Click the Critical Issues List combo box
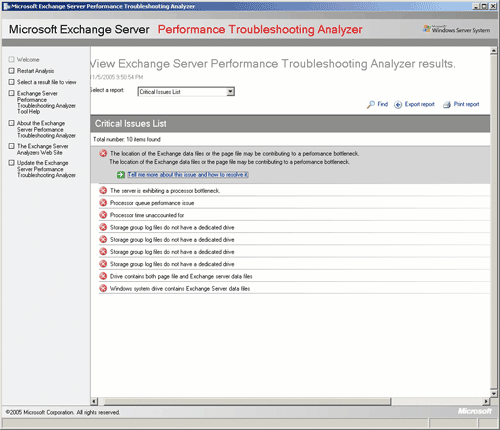500x430 pixels. [x=186, y=92]
